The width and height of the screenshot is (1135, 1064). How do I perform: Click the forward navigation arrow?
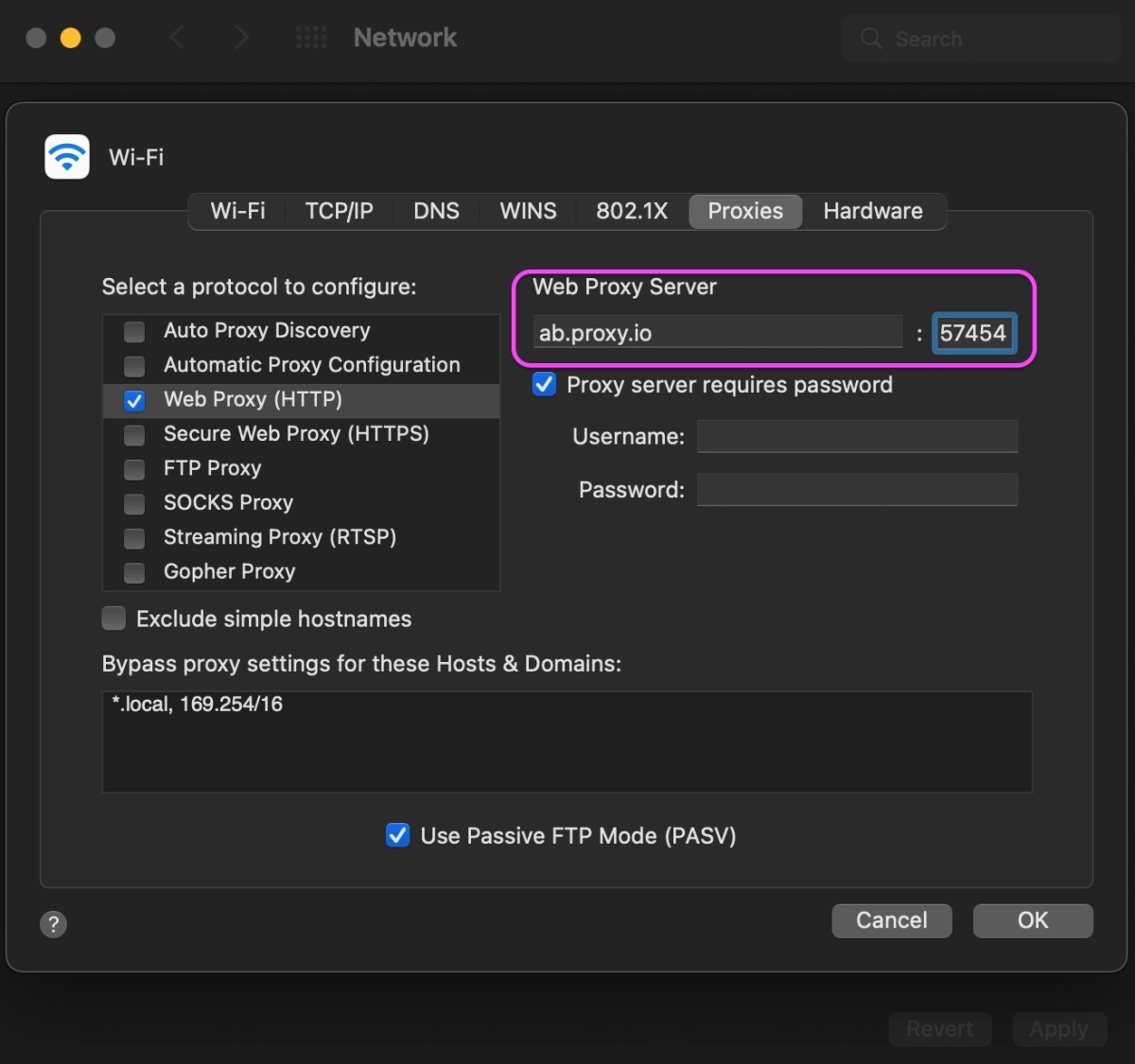coord(242,37)
